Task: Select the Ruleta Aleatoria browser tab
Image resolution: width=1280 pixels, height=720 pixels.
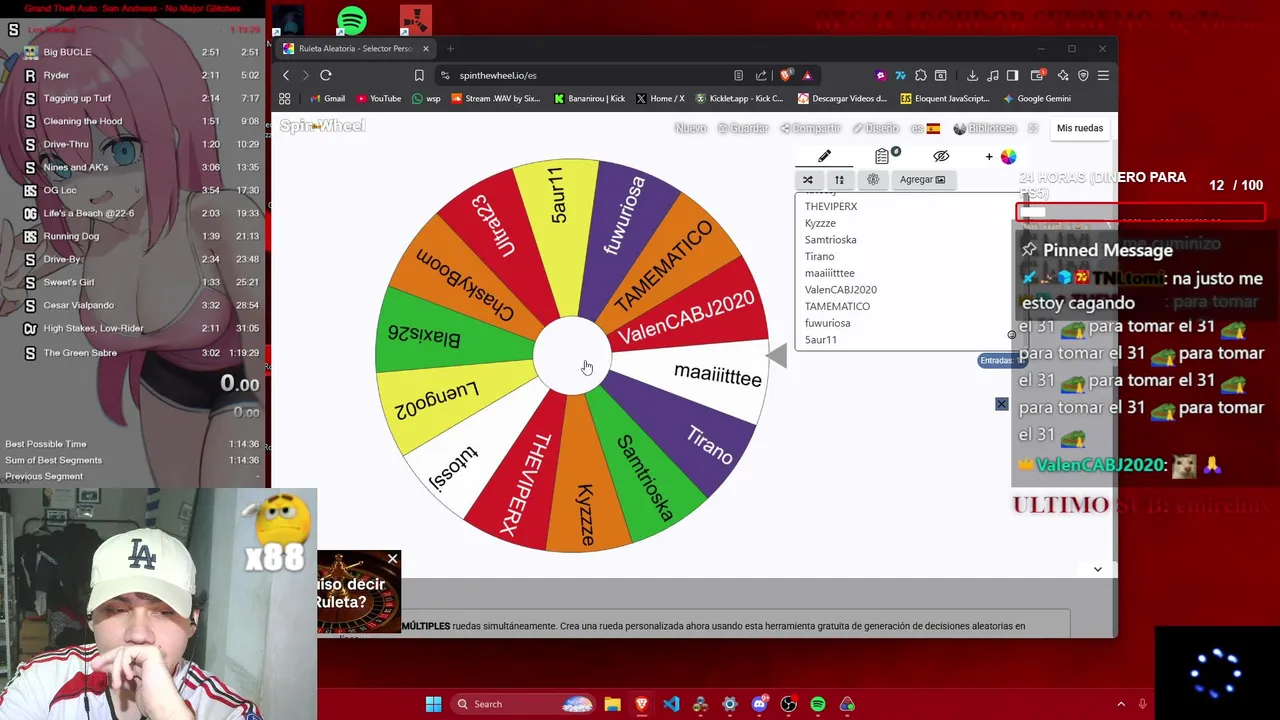Action: coord(356,48)
